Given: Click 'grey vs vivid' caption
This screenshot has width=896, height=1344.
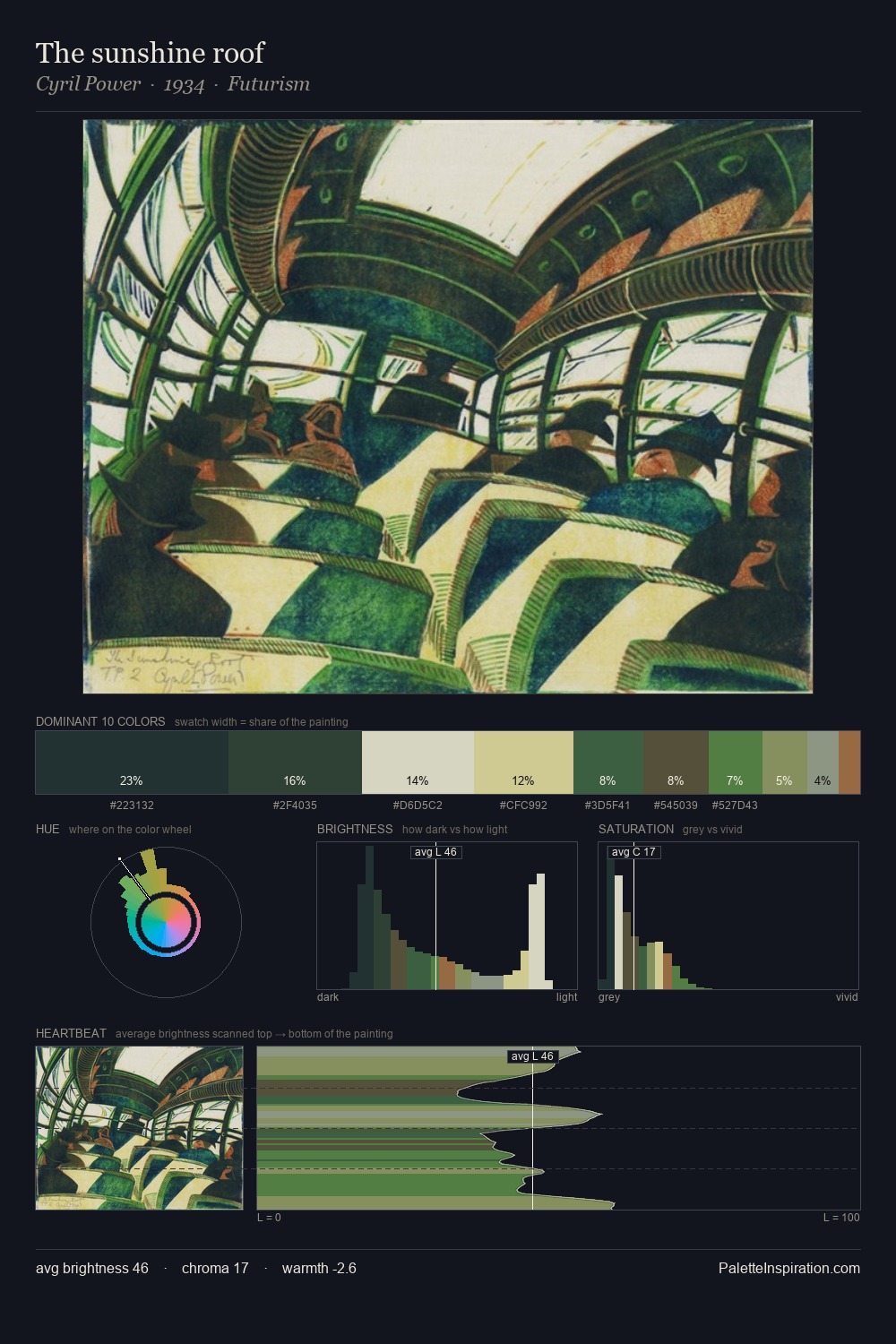Looking at the screenshot, I should click(712, 830).
